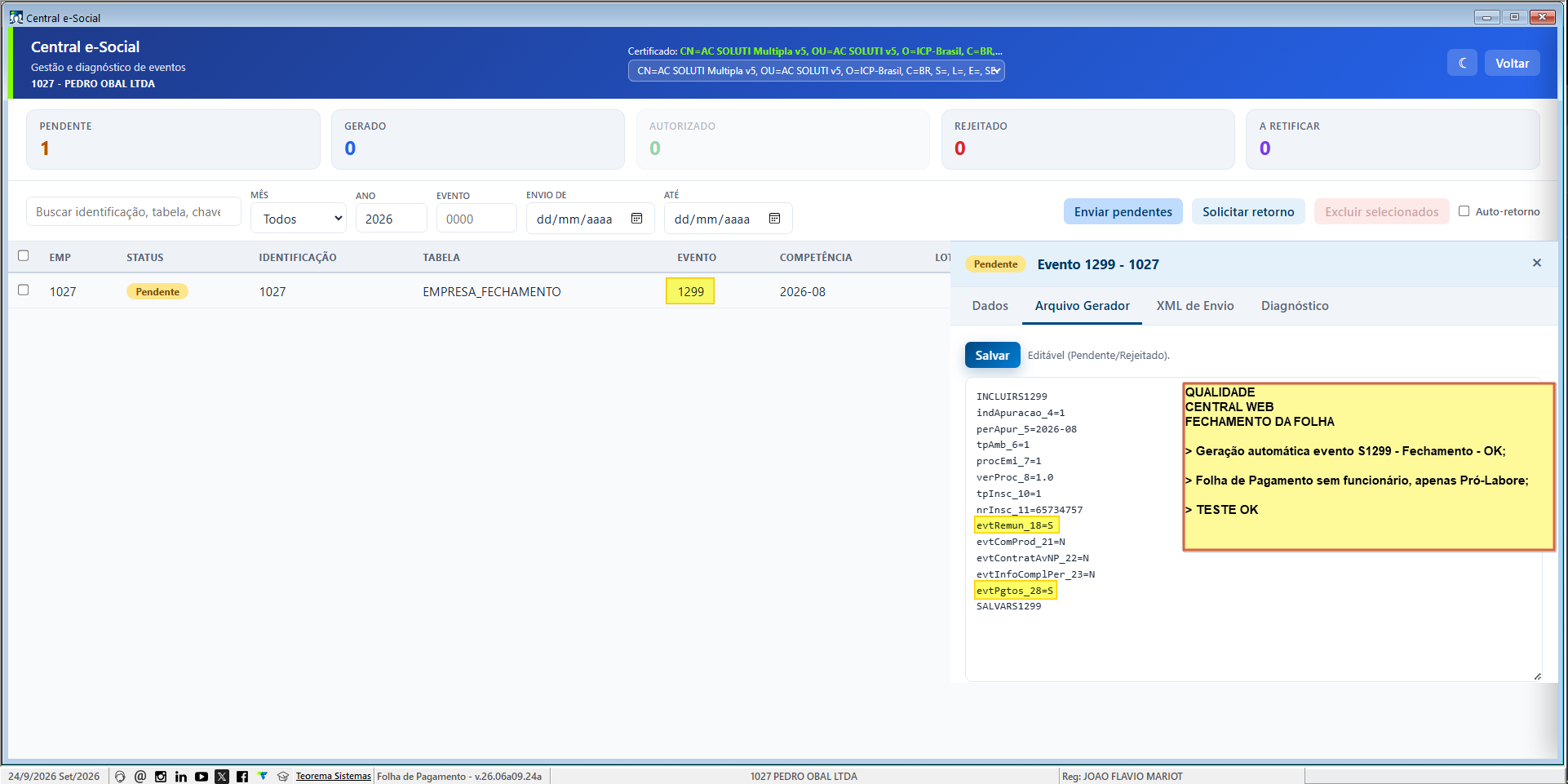
Task: Open the certificate selection dropdown
Action: pyautogui.click(x=816, y=71)
